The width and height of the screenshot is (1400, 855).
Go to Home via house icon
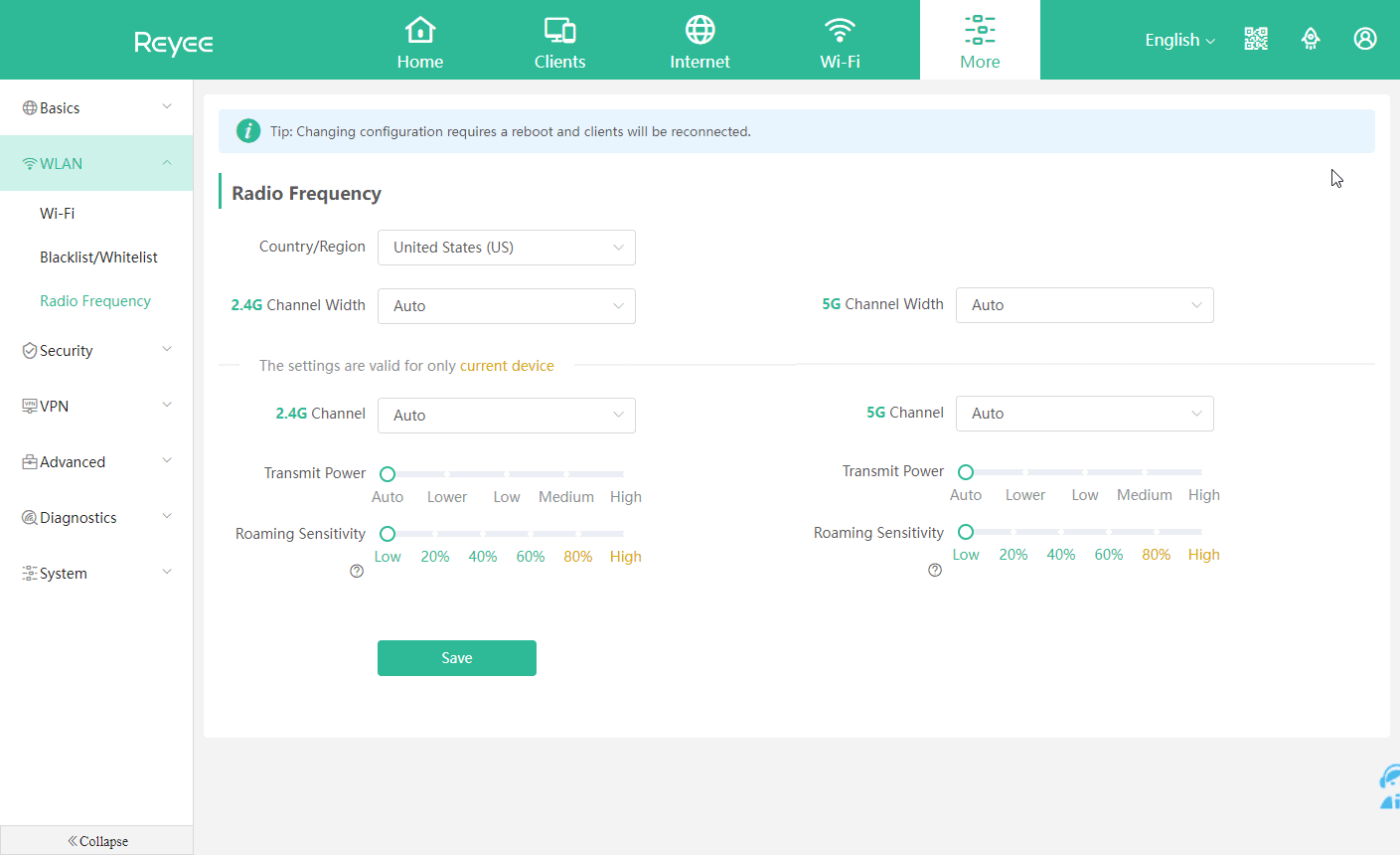[420, 30]
